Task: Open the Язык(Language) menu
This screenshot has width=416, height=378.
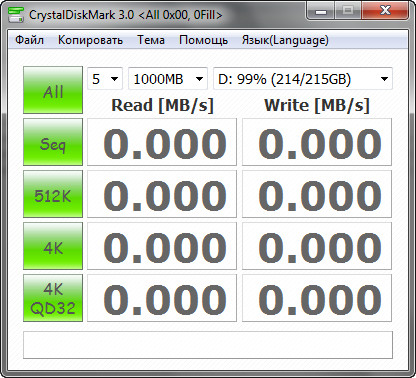Action: [285, 40]
